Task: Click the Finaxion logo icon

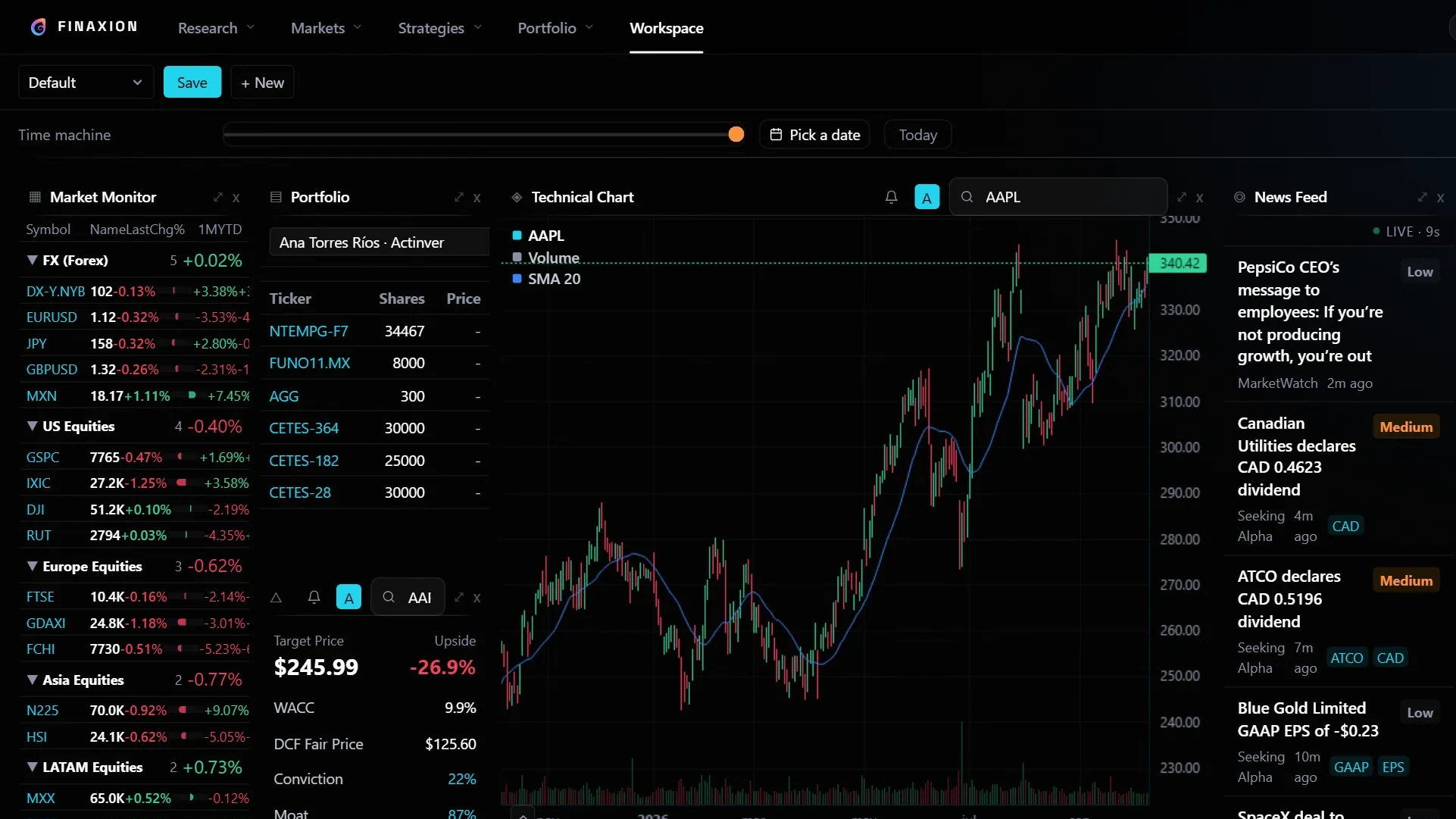Action: pos(39,27)
